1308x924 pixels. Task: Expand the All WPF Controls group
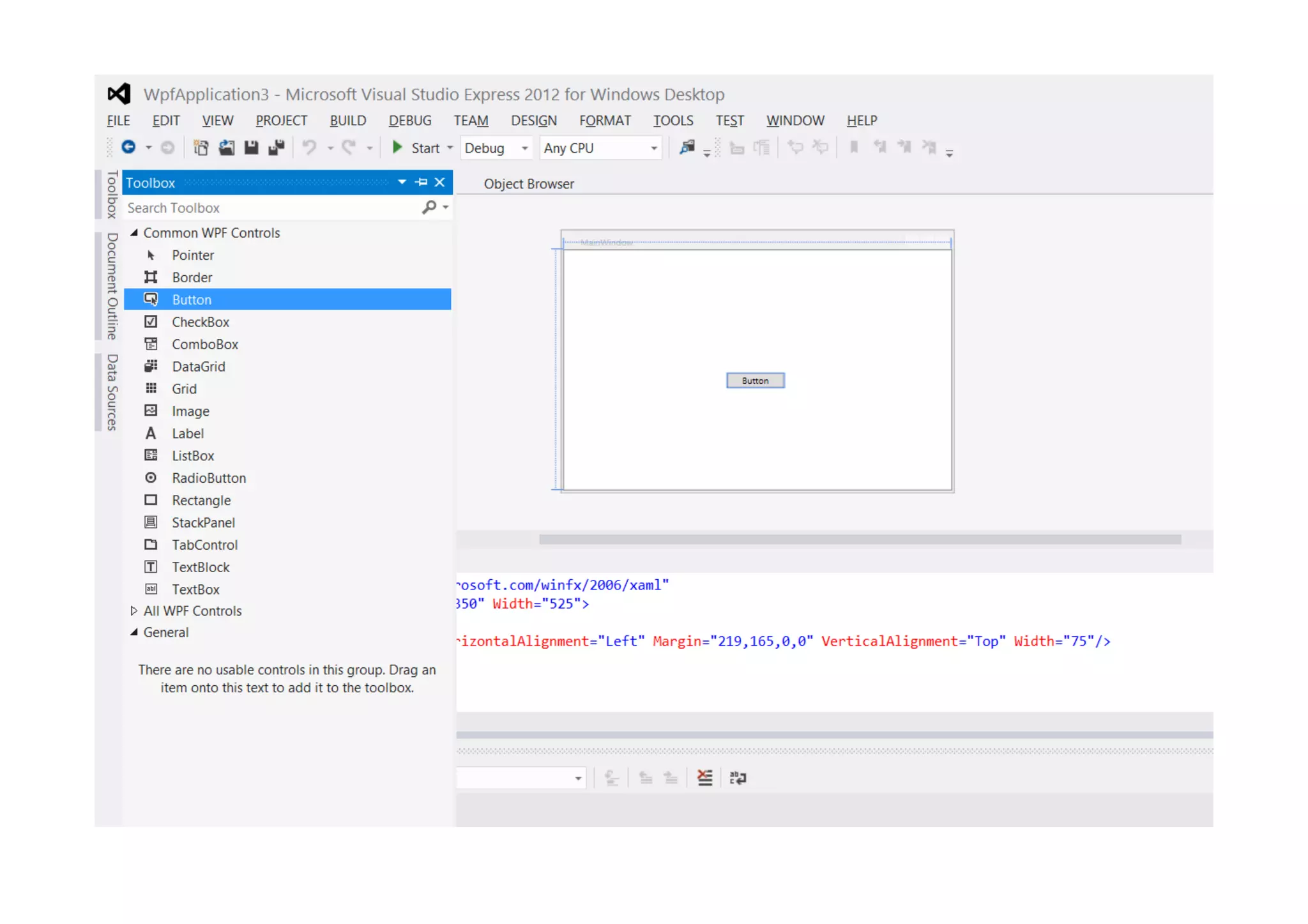tap(133, 611)
